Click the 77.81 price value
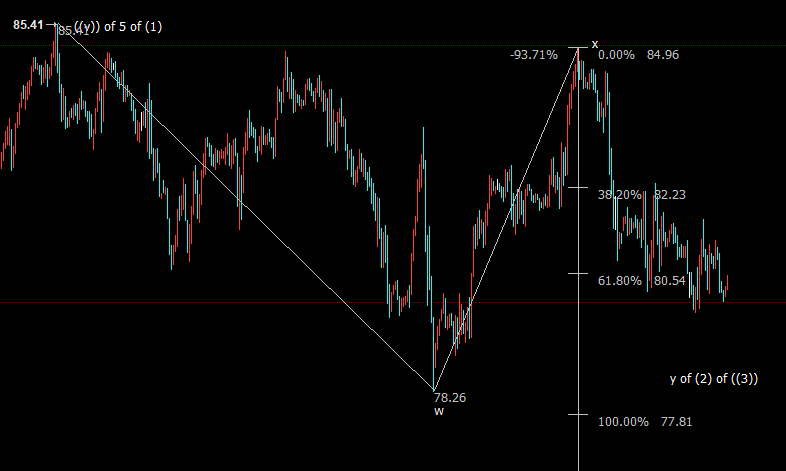The image size is (786, 471). click(676, 422)
